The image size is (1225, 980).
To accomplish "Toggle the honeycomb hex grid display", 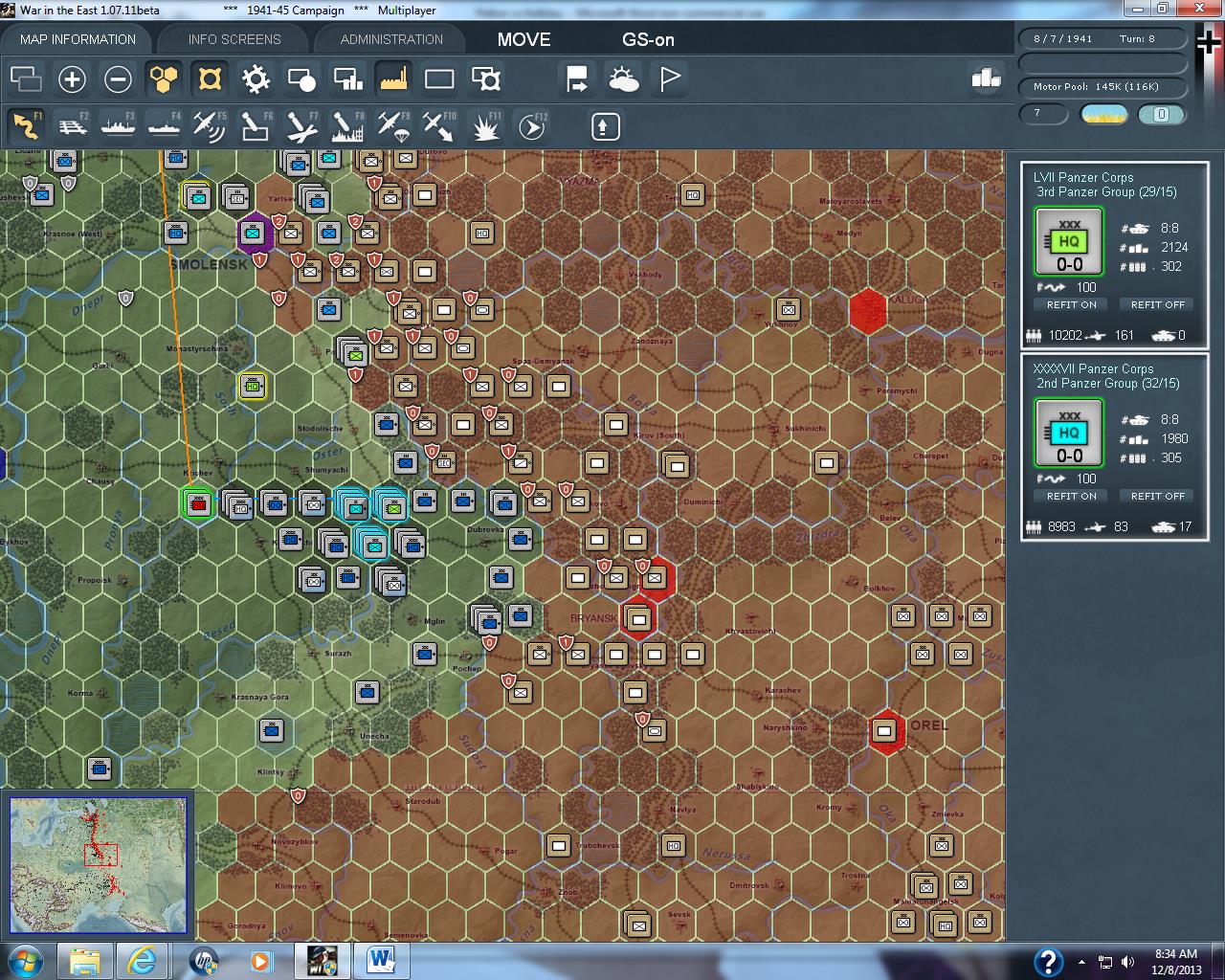I will click(164, 78).
